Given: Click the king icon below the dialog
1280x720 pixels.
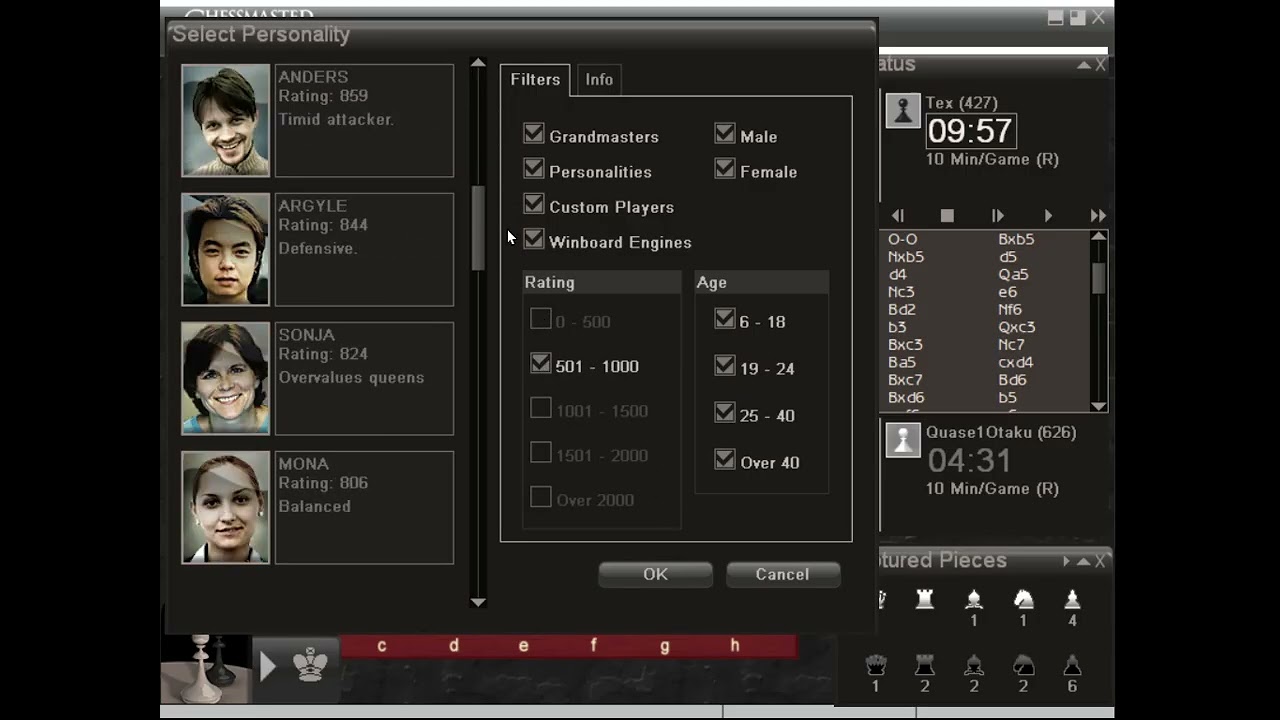Looking at the screenshot, I should point(310,665).
